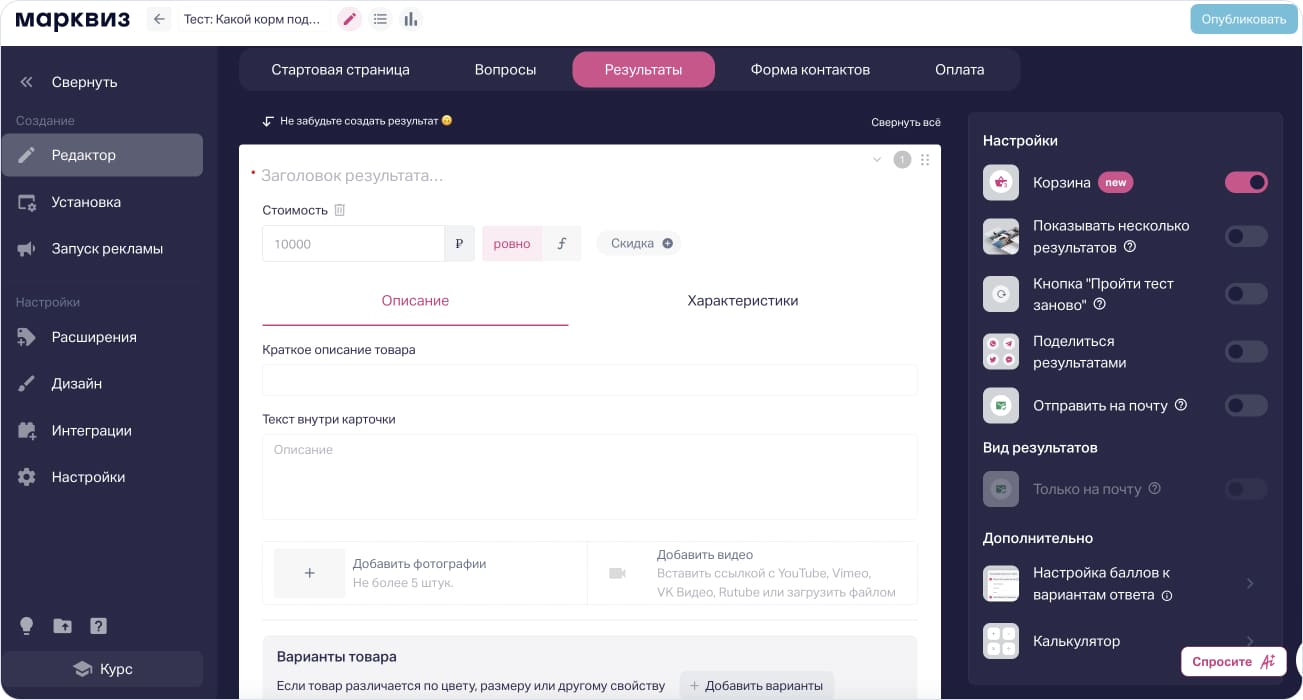
Task: Click the question mark help icon in sidebar
Action: 98,626
